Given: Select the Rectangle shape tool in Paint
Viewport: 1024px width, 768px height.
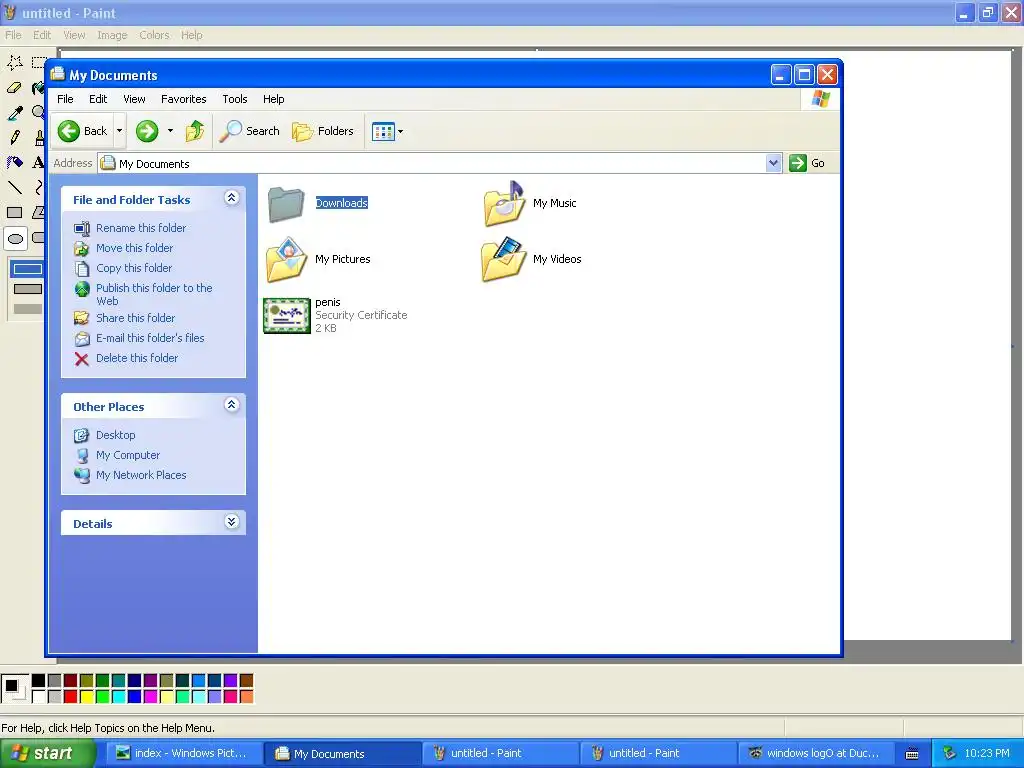Looking at the screenshot, I should 15,212.
